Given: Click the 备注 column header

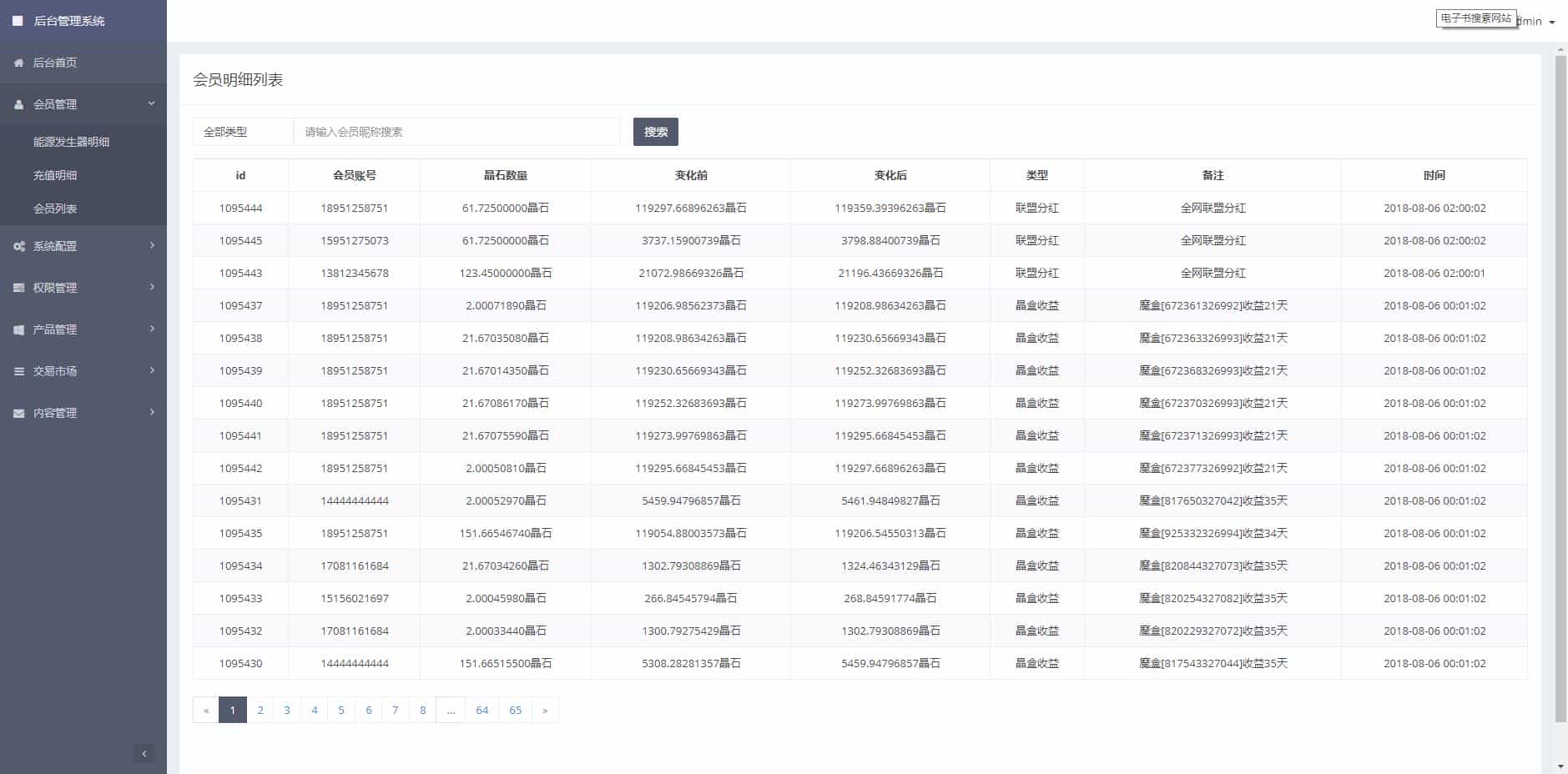Looking at the screenshot, I should tap(1213, 175).
